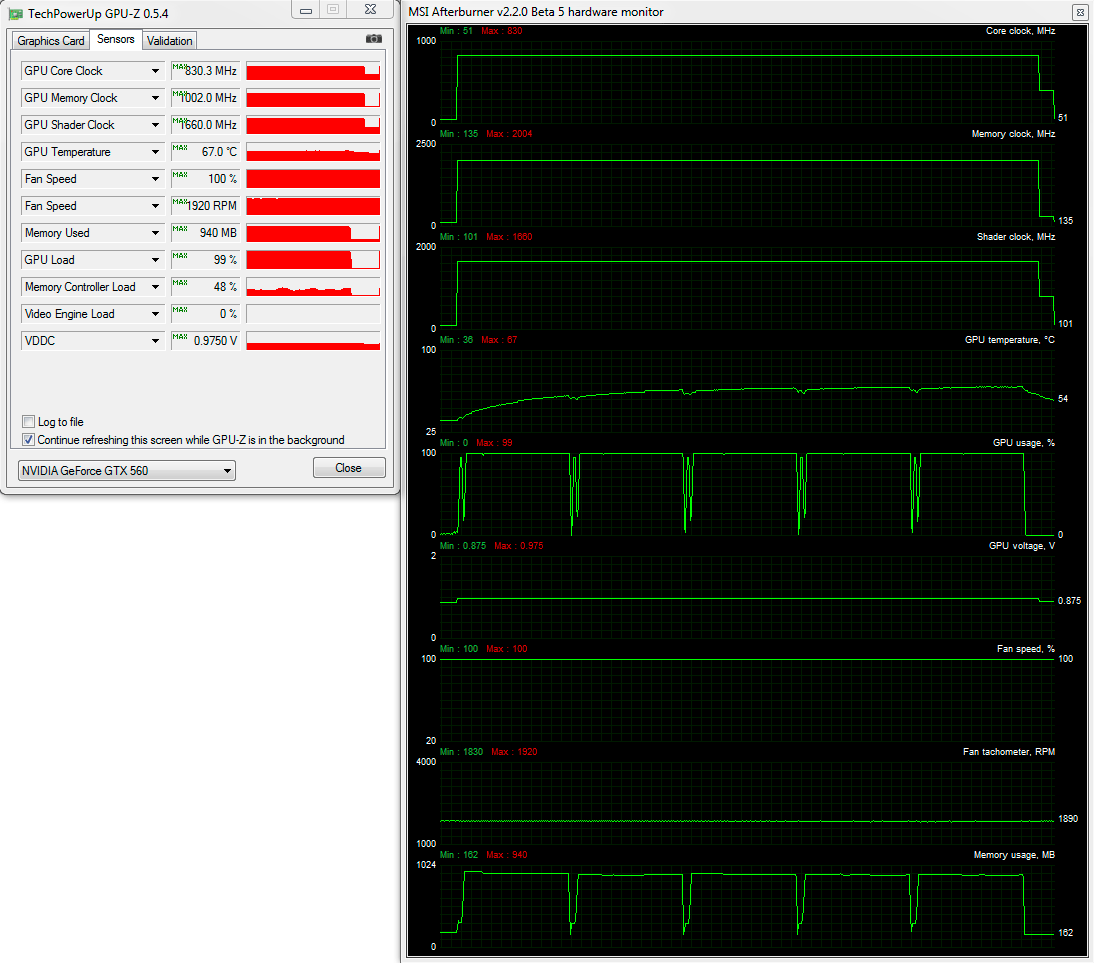The height and width of the screenshot is (963, 1094).
Task: Click the GPU-Z title bar app icon
Action: [x=15, y=13]
